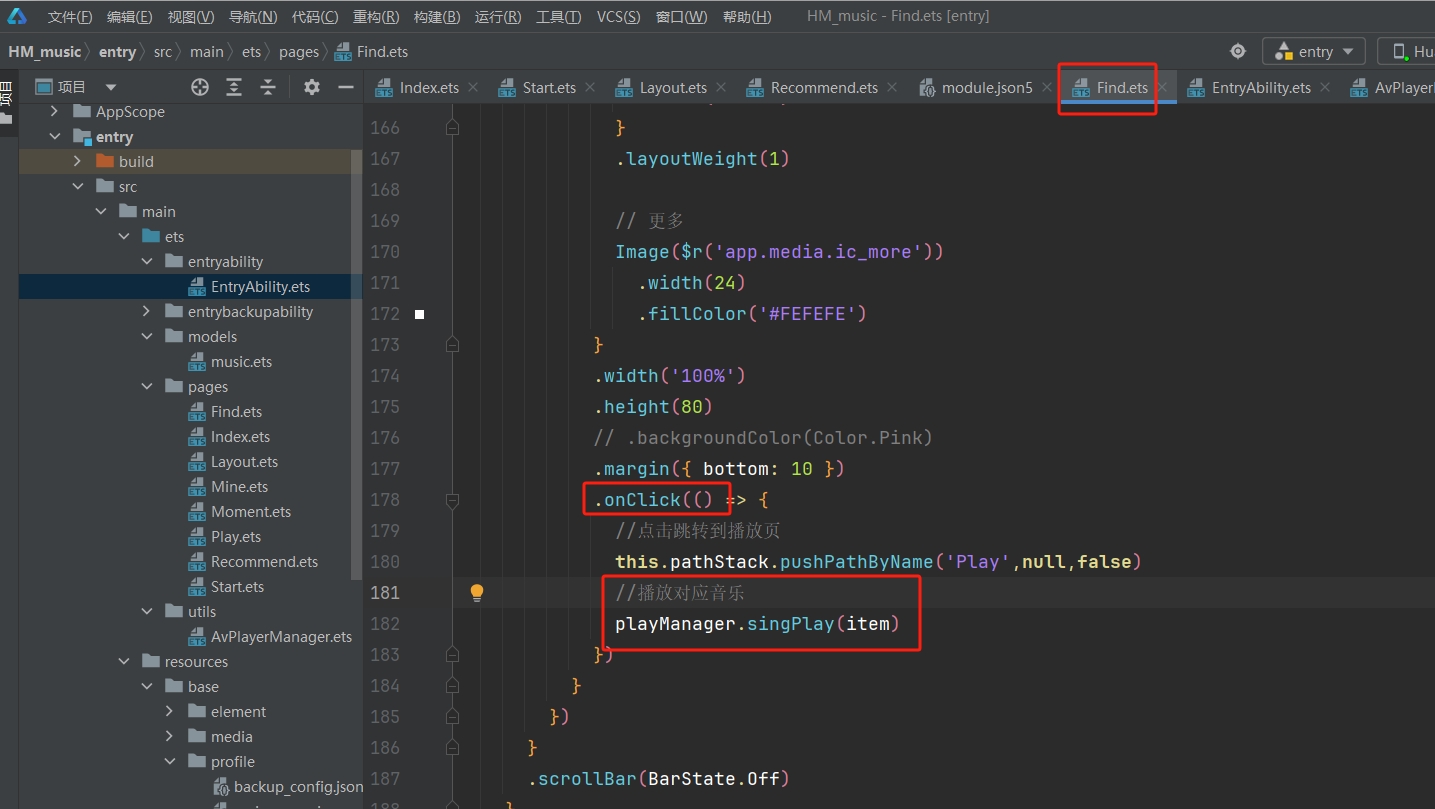1435x809 pixels.
Task: Open AvPlayerManager.ets from utils folder
Action: (x=281, y=637)
